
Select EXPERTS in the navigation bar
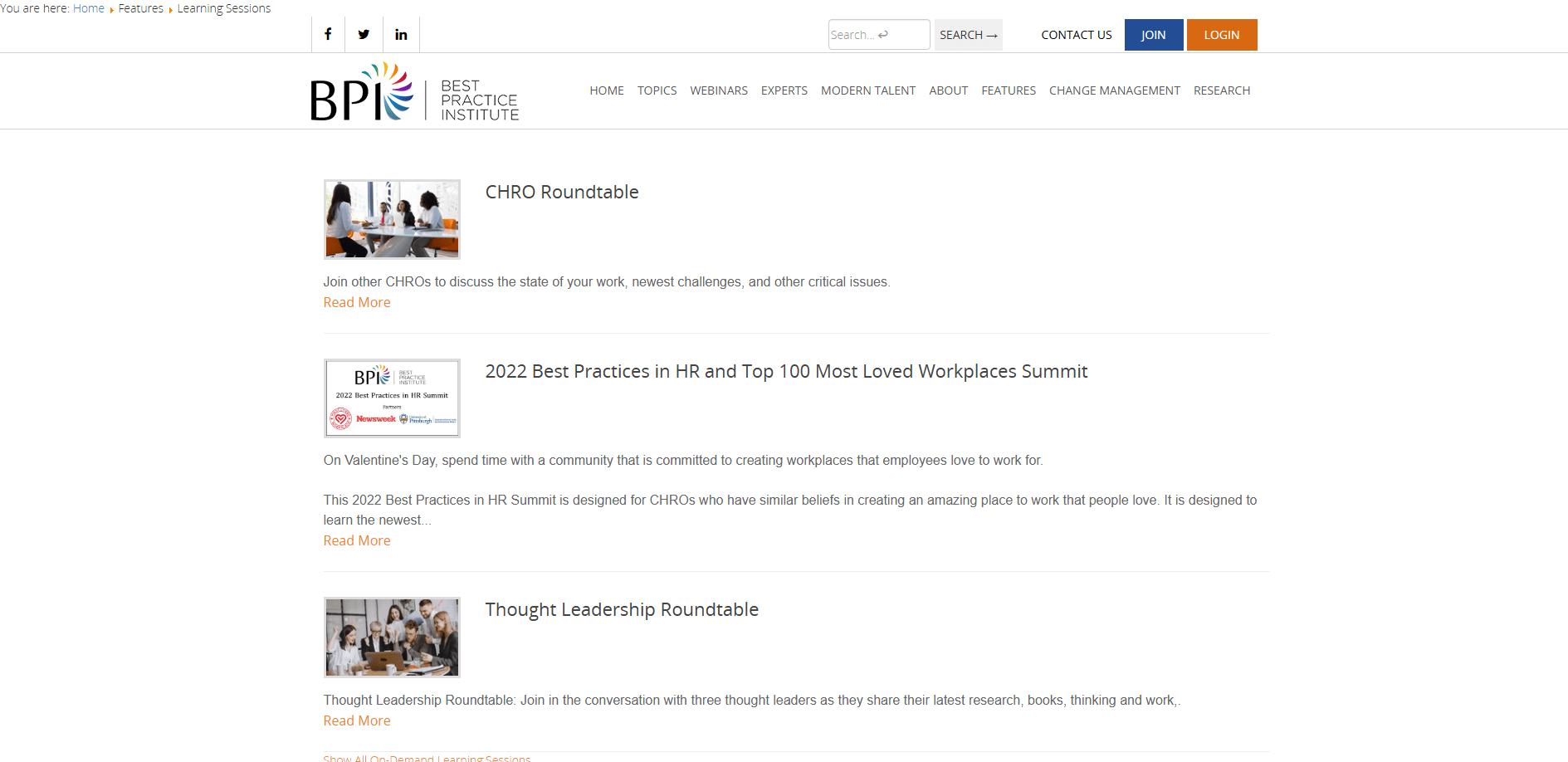pyautogui.click(x=784, y=90)
